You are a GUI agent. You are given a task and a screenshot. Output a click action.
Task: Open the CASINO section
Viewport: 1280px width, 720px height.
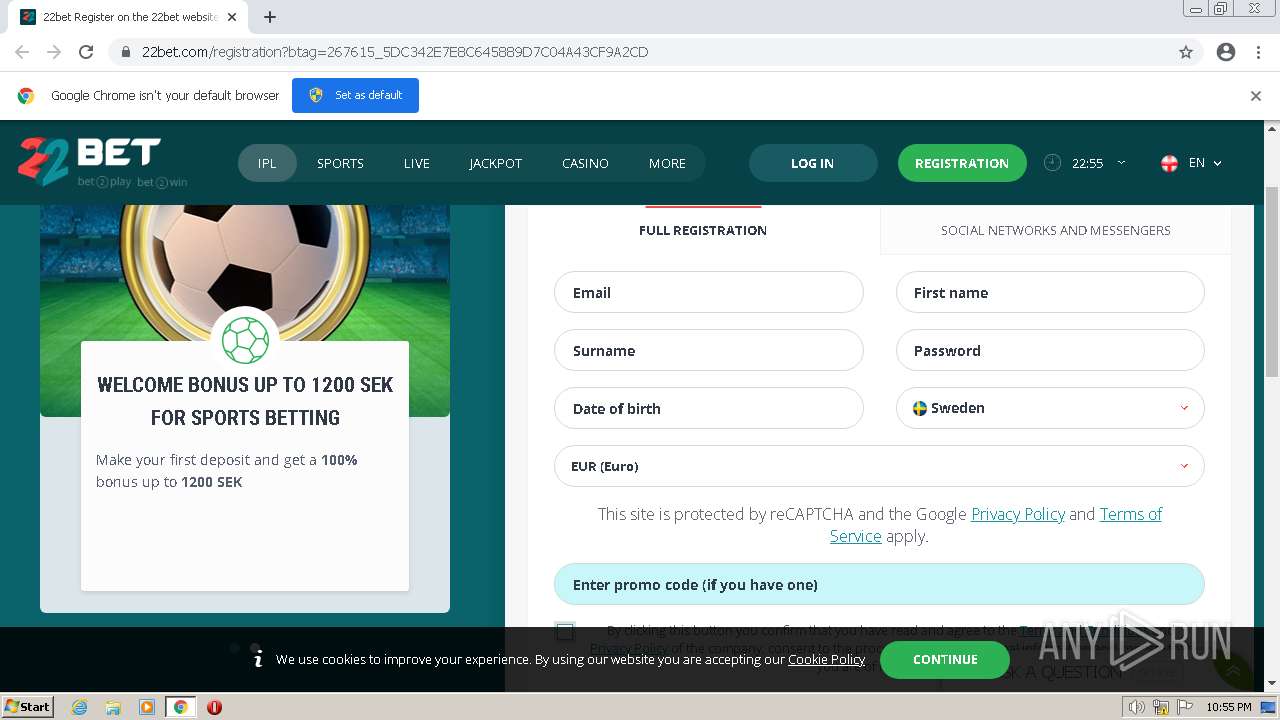[585, 163]
